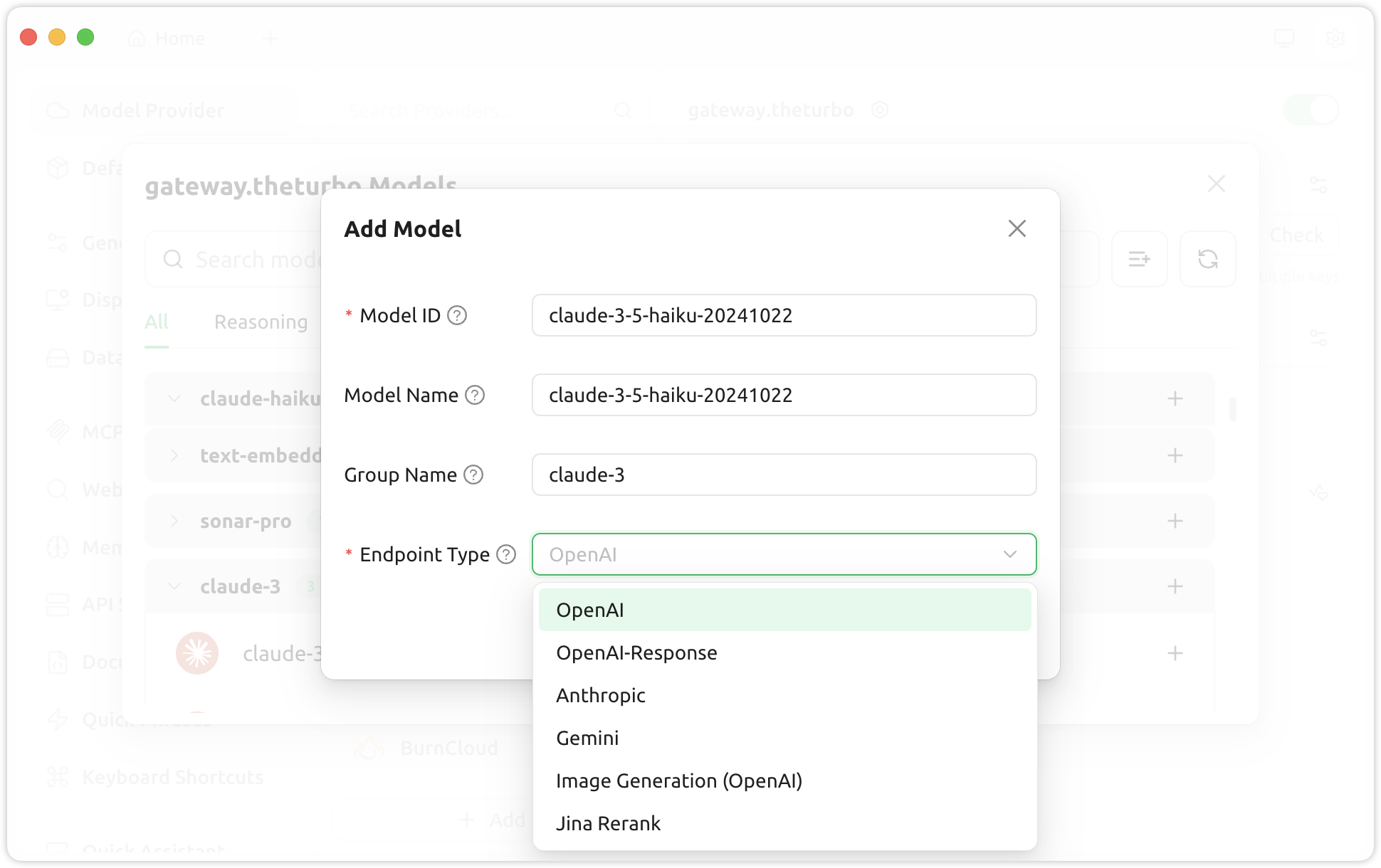Click the Endpoint Type help question icon
The width and height of the screenshot is (1381, 868).
[x=506, y=554]
